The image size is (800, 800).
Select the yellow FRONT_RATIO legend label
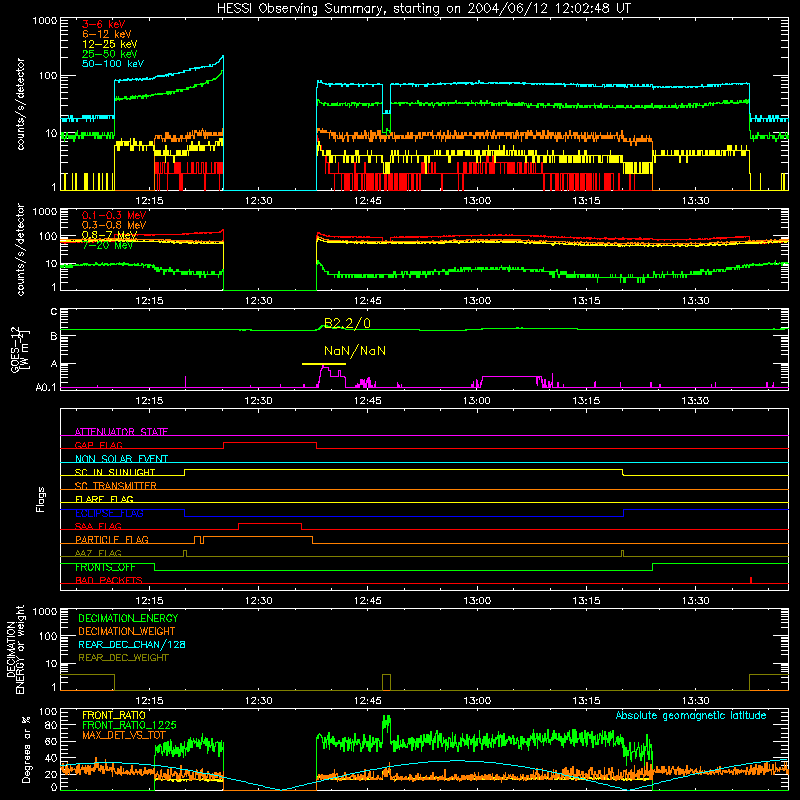[x=114, y=715]
